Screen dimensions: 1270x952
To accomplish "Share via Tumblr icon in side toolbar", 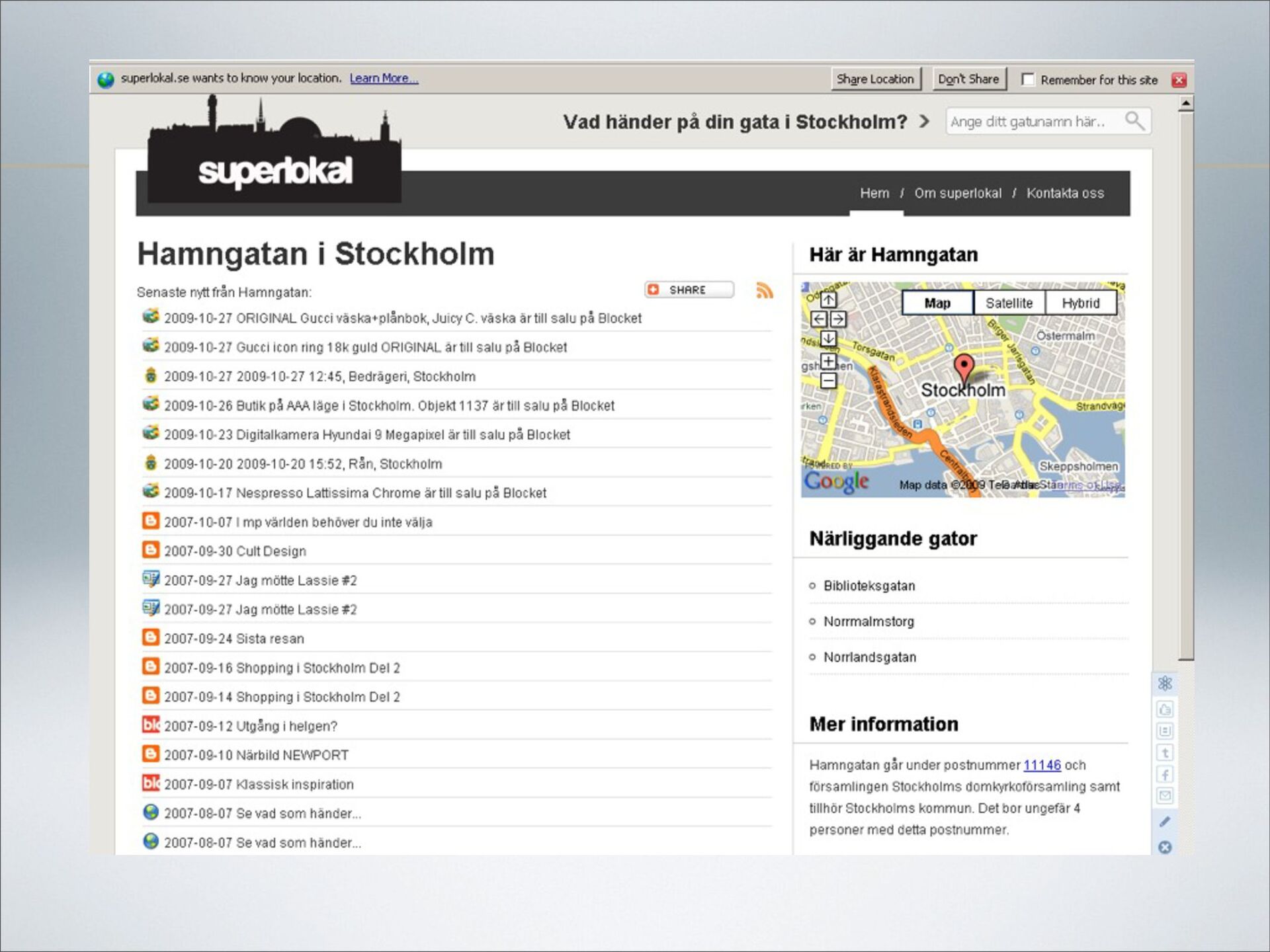I will [1165, 752].
